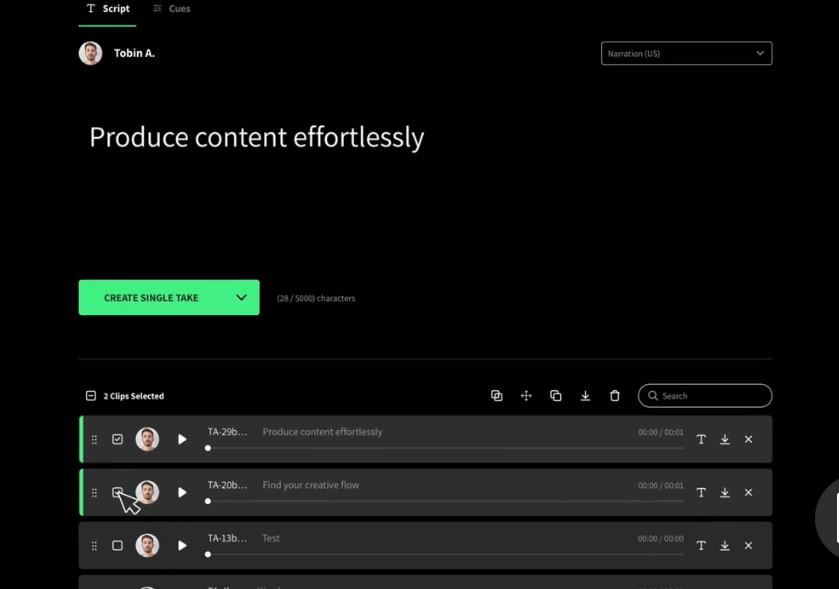Image resolution: width=839 pixels, height=589 pixels.
Task: Uncheck the Produce content effortlessly clip
Action: pos(117,439)
